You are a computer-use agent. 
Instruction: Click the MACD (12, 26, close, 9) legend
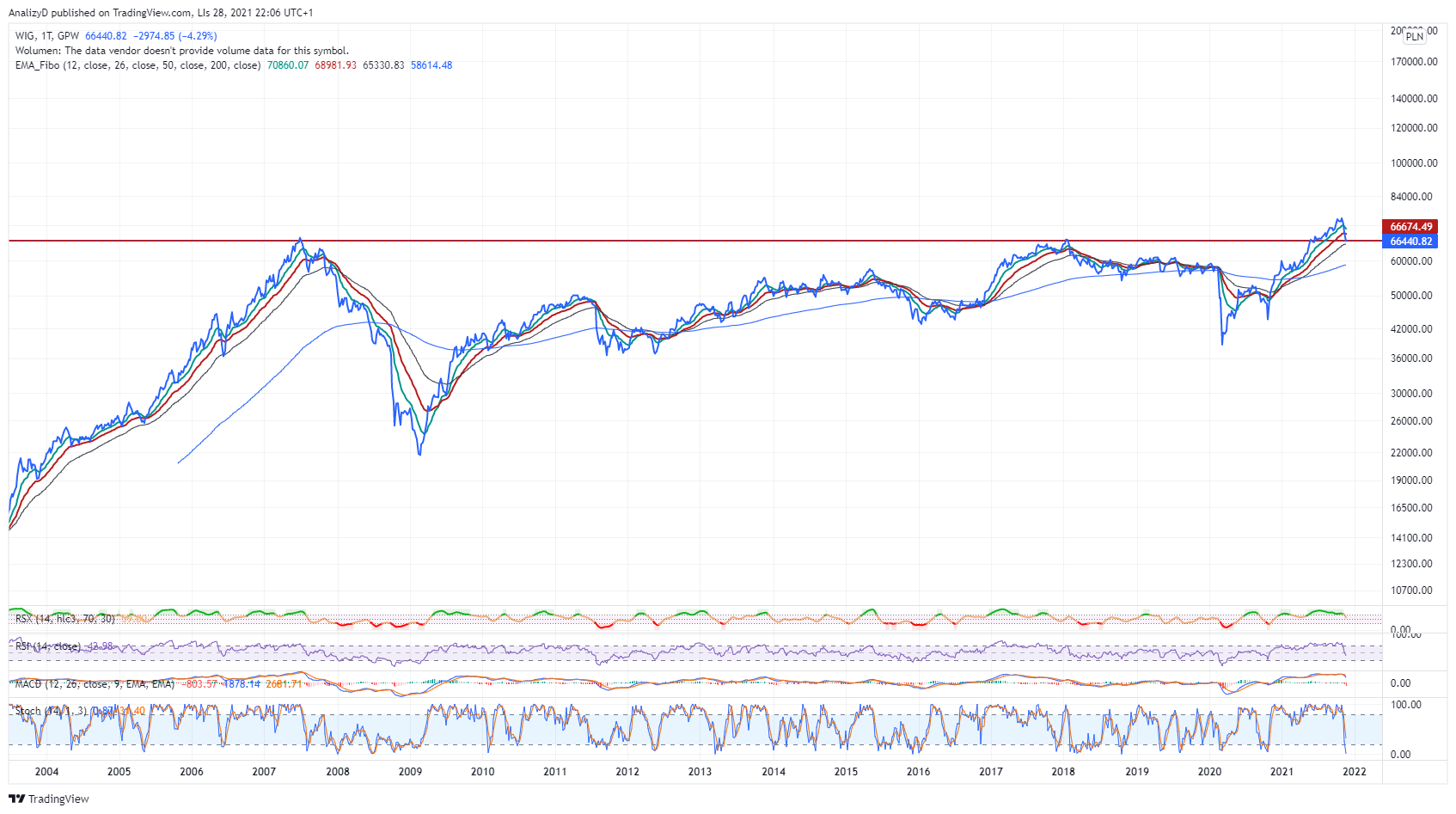tap(95, 684)
